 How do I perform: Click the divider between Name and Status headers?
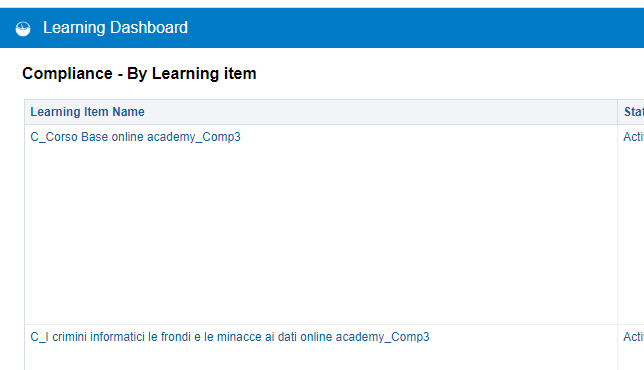click(x=617, y=112)
